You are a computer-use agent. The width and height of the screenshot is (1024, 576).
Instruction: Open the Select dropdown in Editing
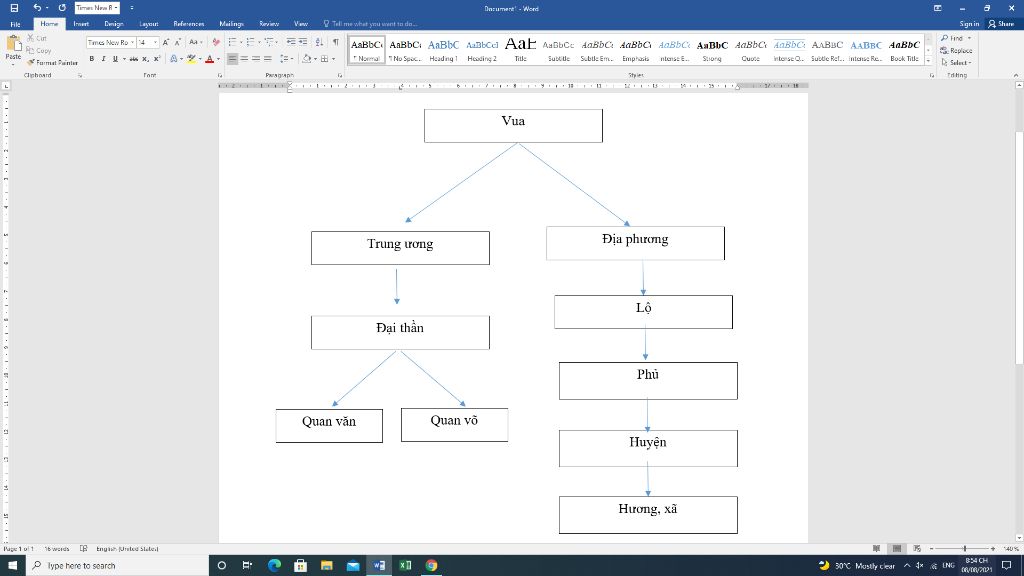(x=957, y=63)
